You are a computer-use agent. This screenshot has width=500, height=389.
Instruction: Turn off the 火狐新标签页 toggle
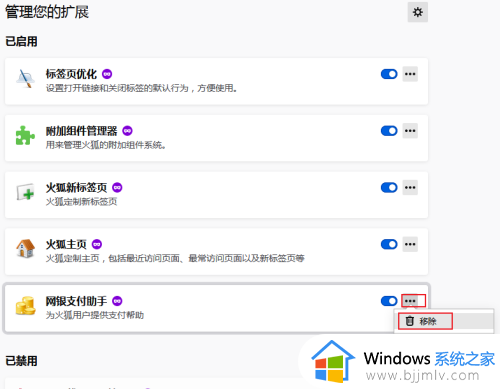coord(389,188)
